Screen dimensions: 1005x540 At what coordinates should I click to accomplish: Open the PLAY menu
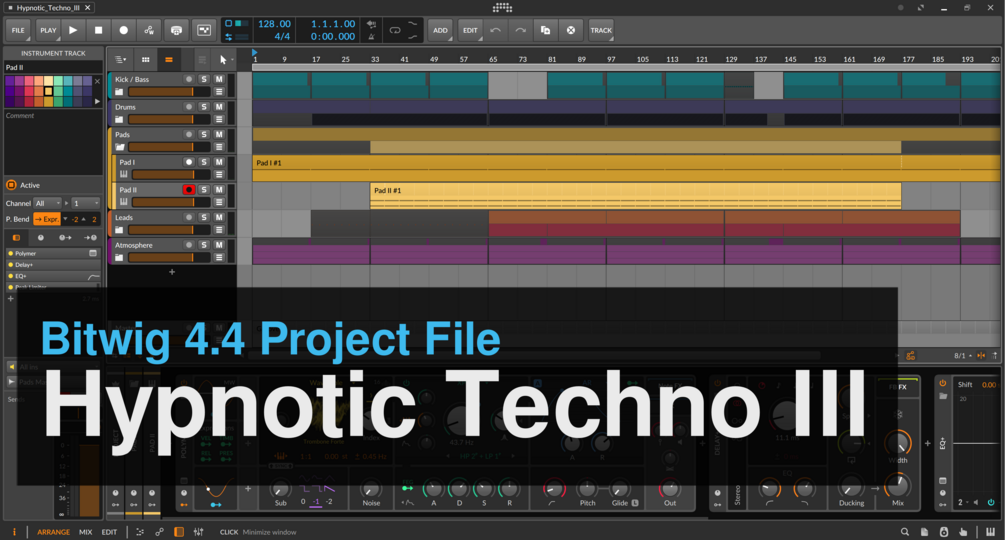[x=48, y=30]
